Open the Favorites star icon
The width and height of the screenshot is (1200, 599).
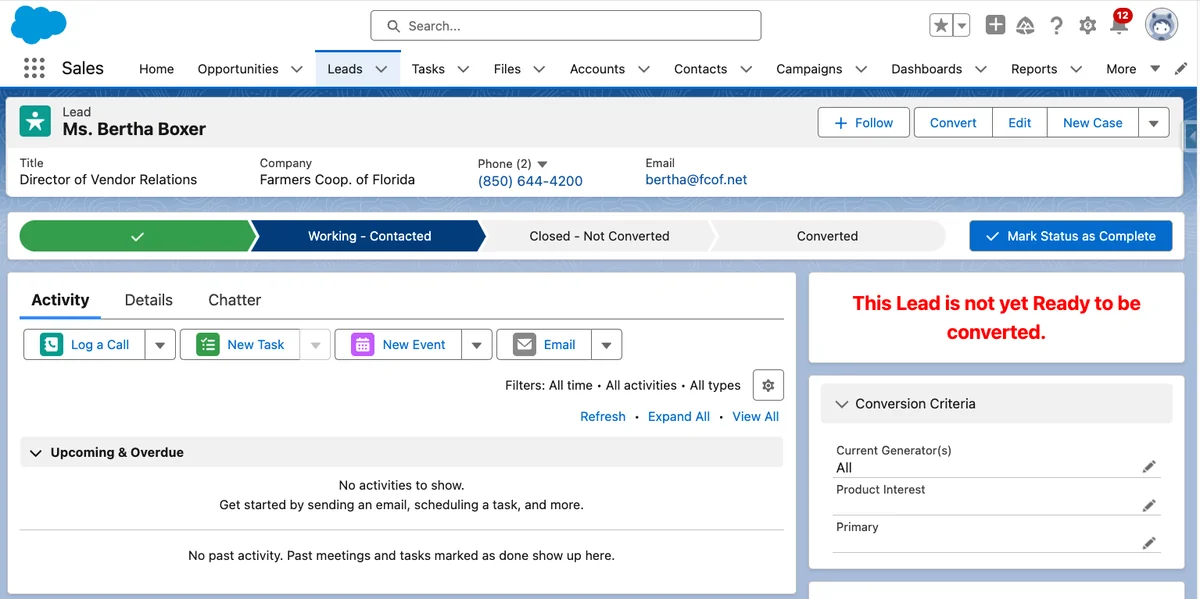pos(940,26)
